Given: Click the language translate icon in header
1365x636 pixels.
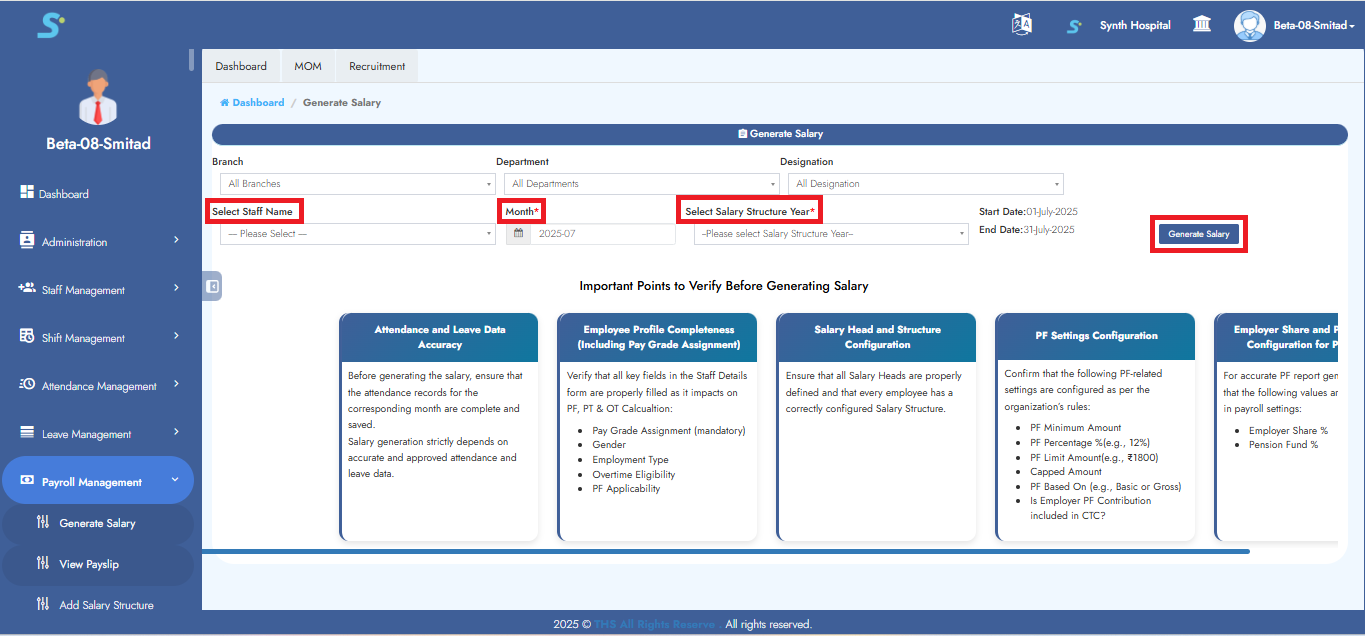Looking at the screenshot, I should click(1021, 25).
